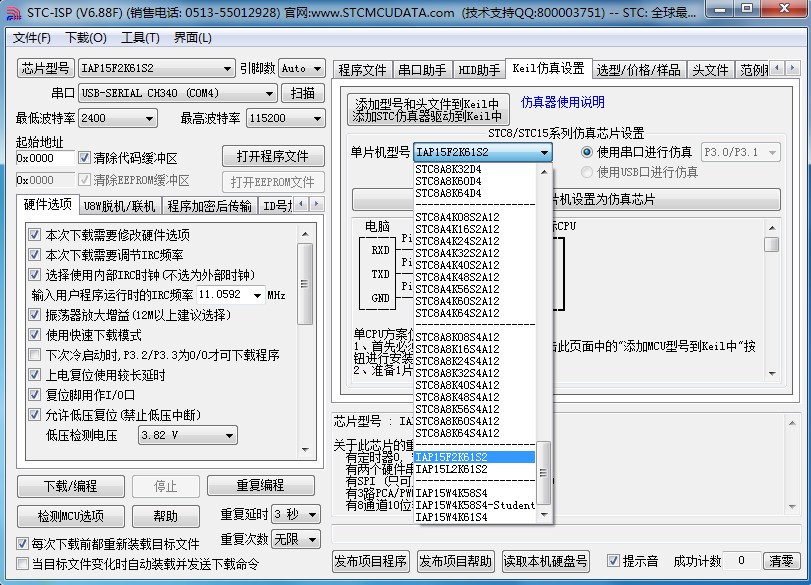The image size is (811, 585).
Task: Switch to 选型/价格/样品 tab
Action: (x=639, y=70)
